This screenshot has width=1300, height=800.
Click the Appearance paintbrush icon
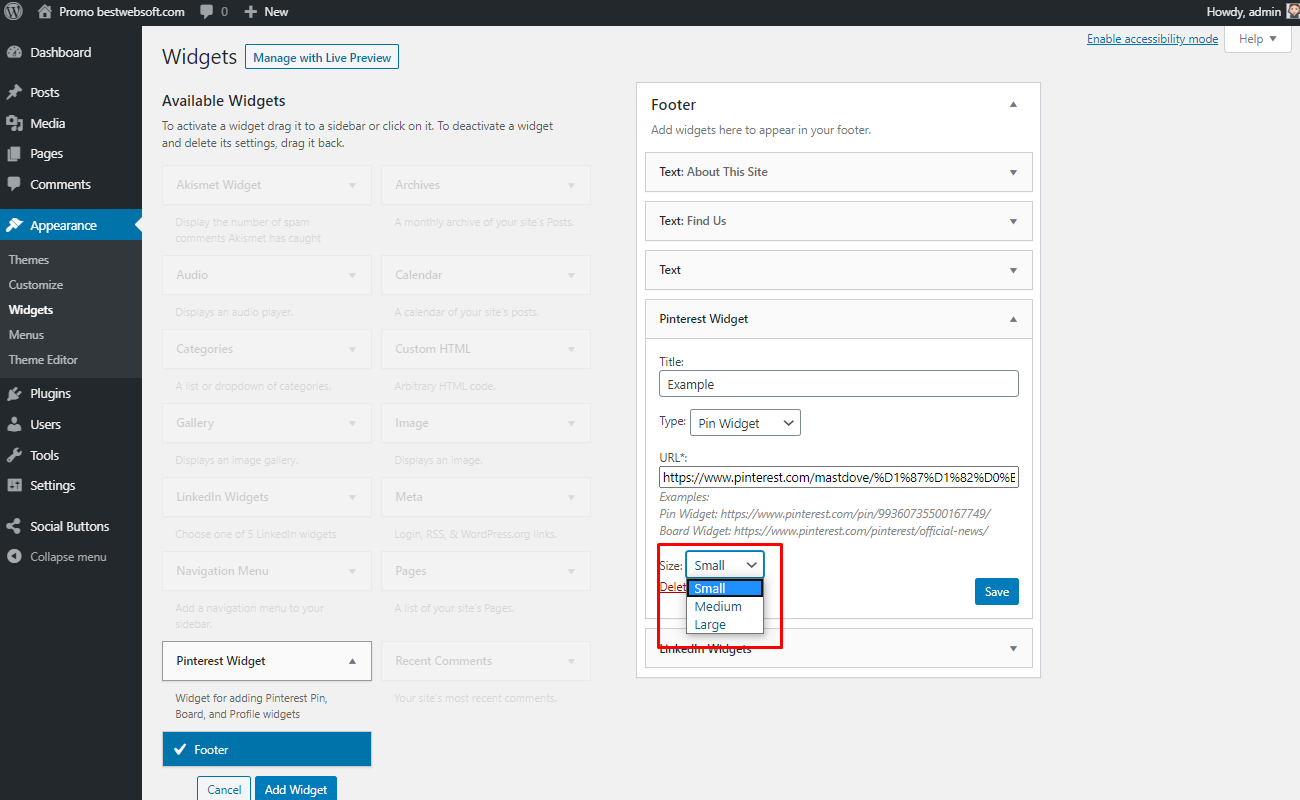coord(14,225)
